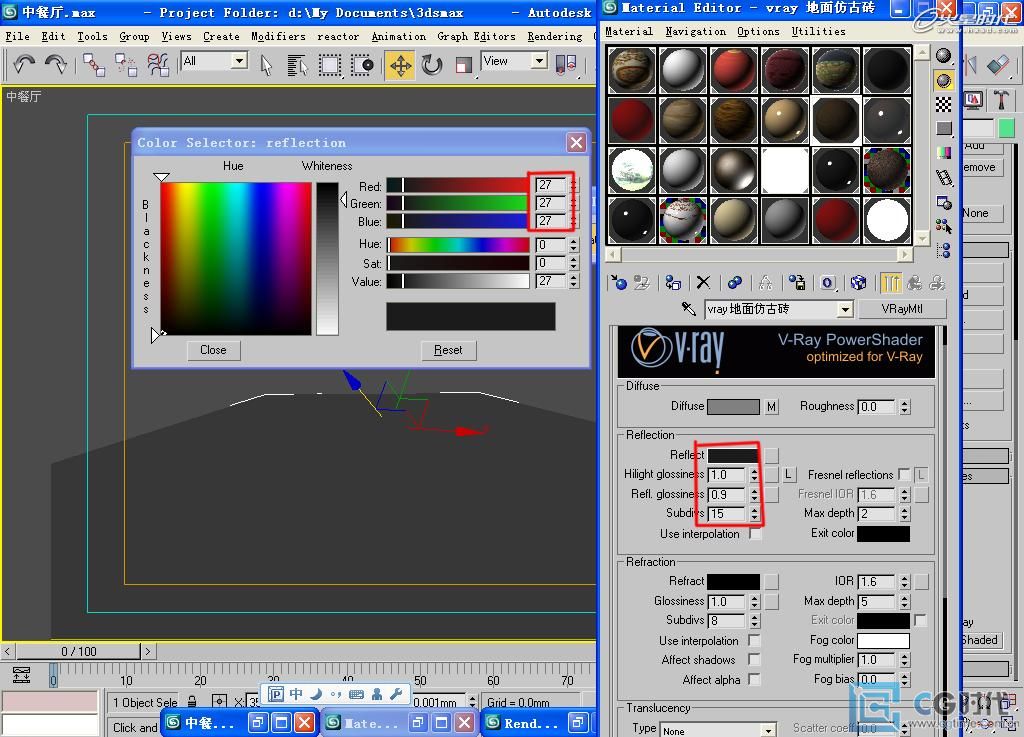Toggle the Backlight icon in Material Editor
Image resolution: width=1024 pixels, height=737 pixels.
pyautogui.click(x=944, y=81)
